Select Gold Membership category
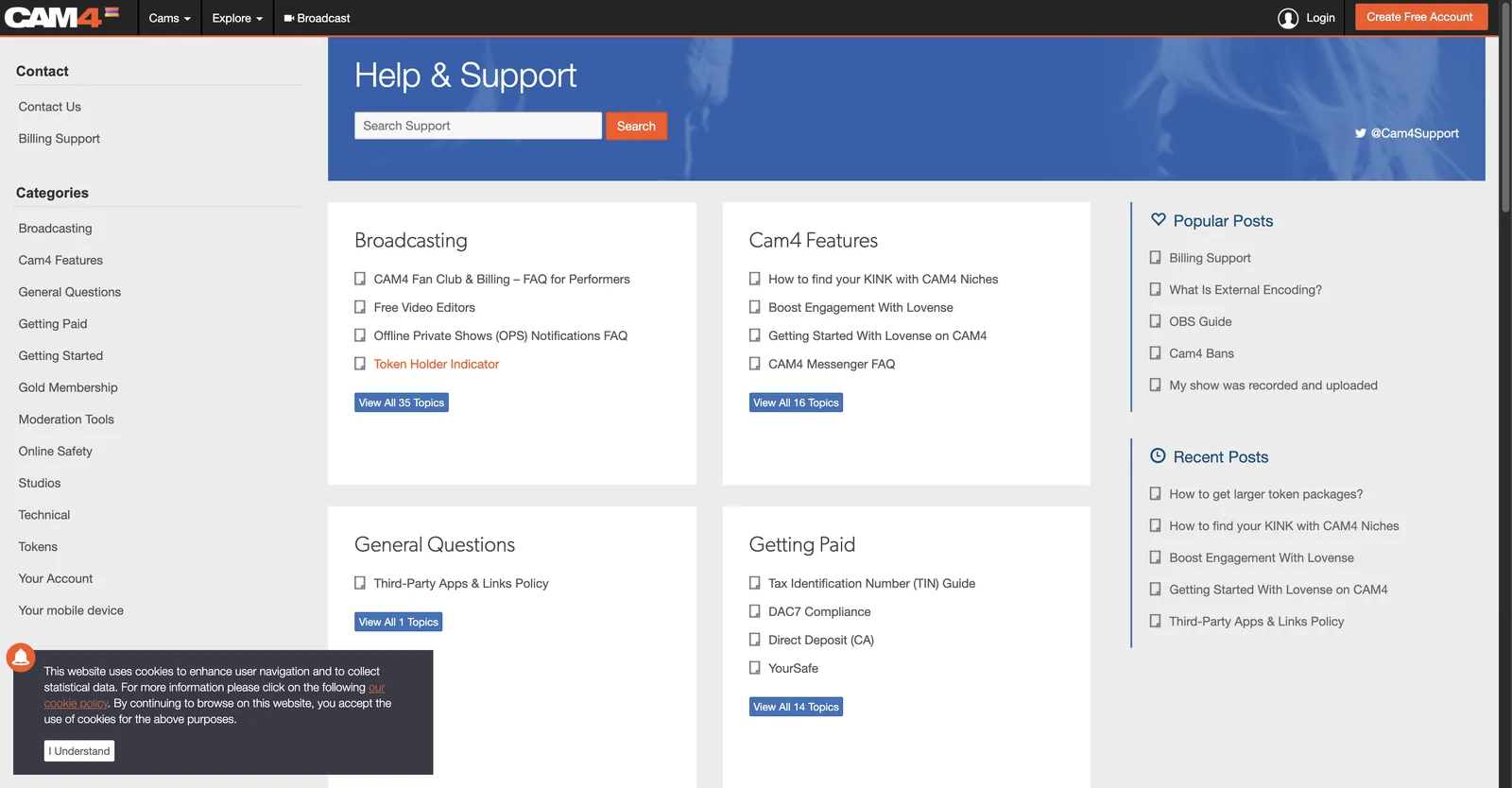Image resolution: width=1512 pixels, height=788 pixels. click(68, 387)
